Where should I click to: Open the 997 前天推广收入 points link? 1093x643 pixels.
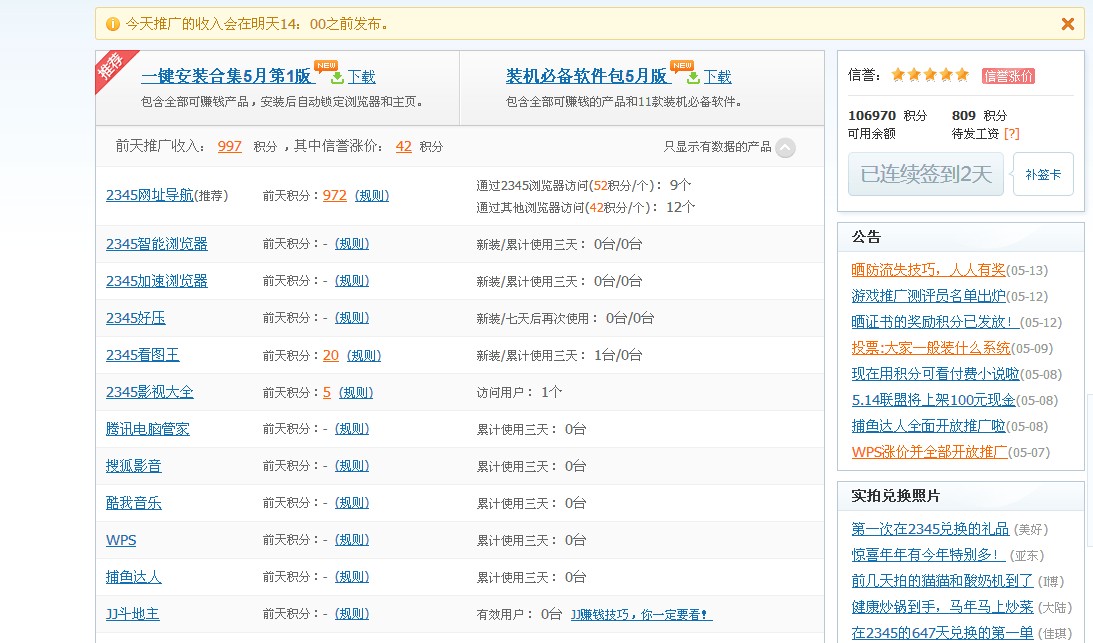(229, 146)
